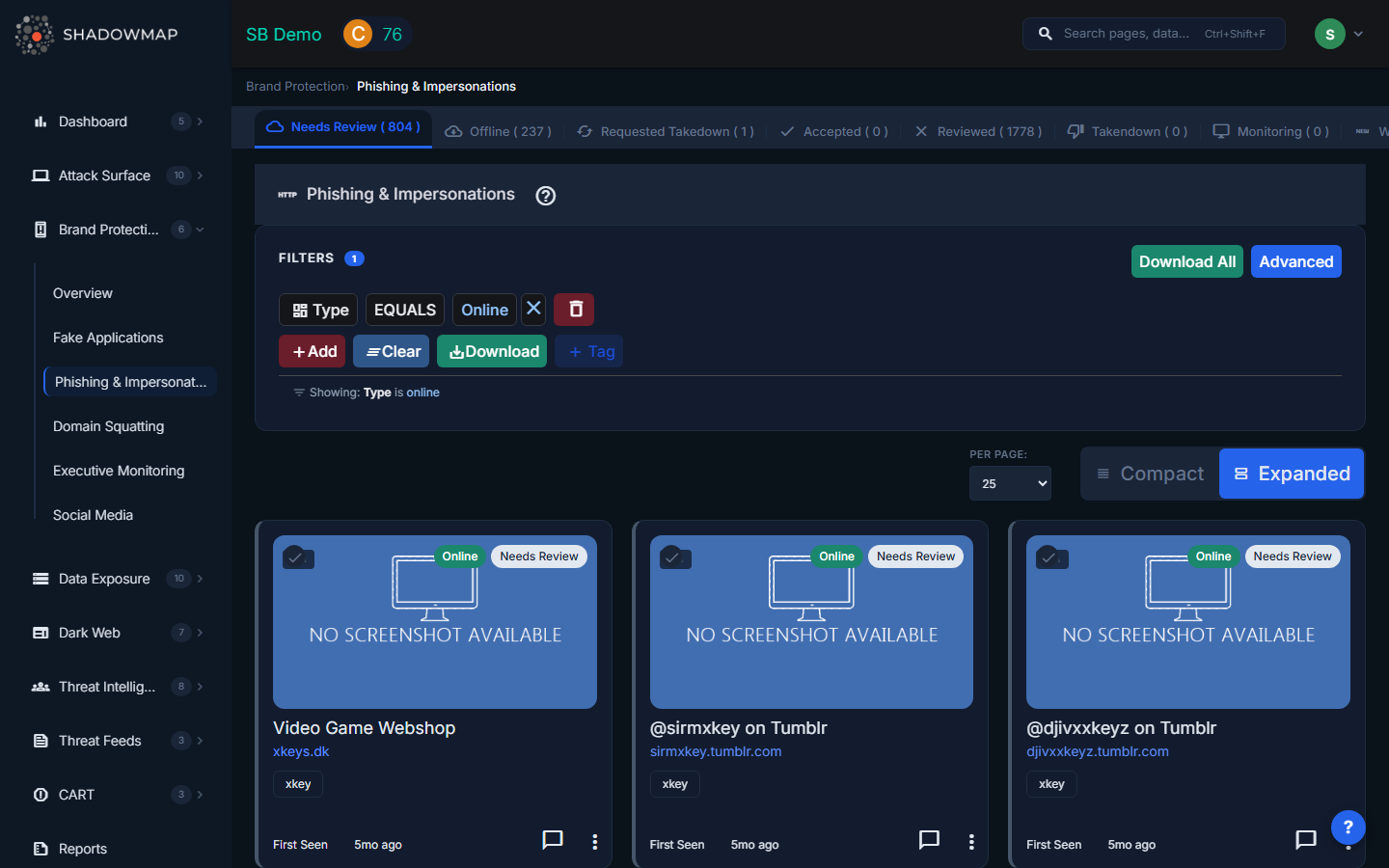The height and width of the screenshot is (868, 1389).
Task: Click the help question mark beside Phishing & Impersonations
Action: point(545,196)
